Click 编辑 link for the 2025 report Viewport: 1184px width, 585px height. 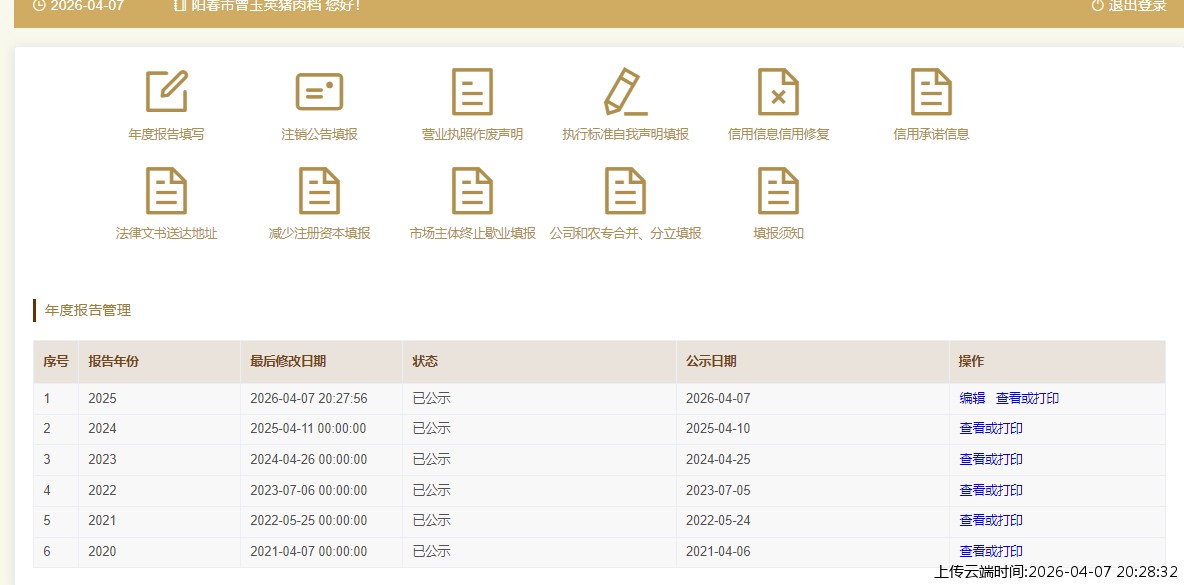click(972, 398)
